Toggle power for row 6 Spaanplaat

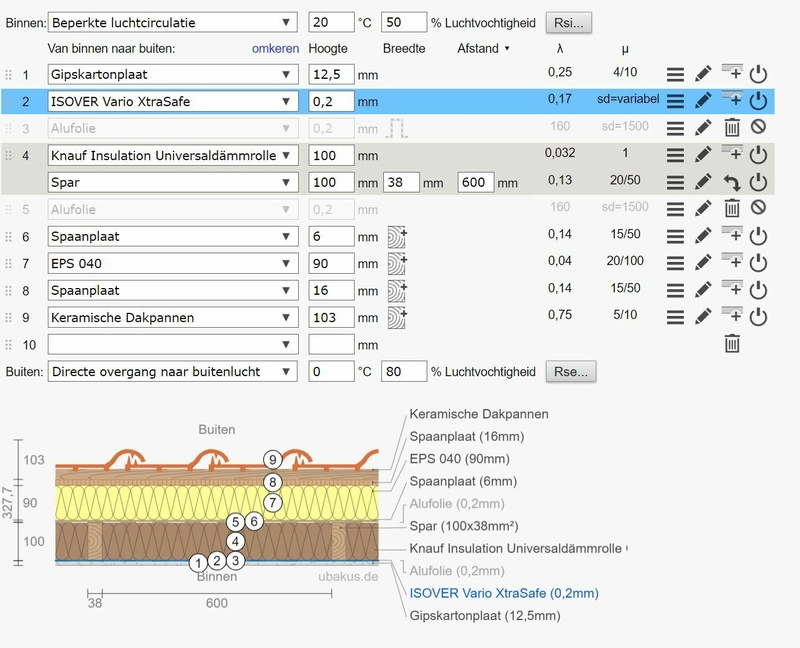coord(758,236)
